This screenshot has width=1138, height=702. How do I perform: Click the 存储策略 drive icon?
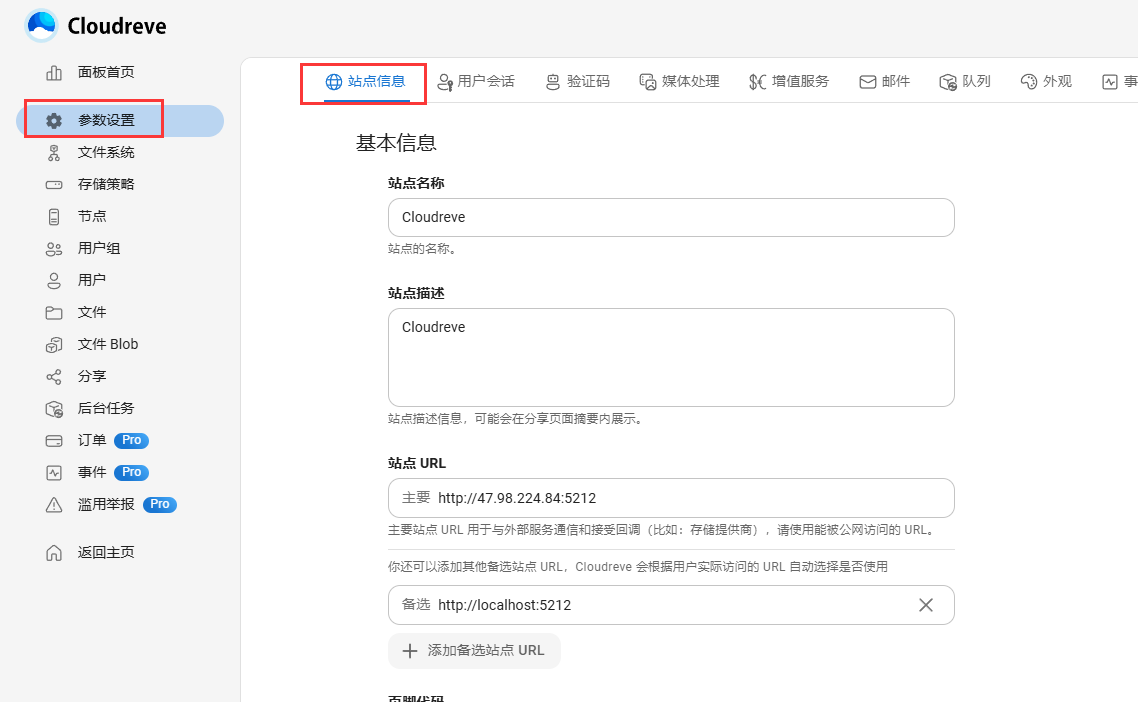pyautogui.click(x=54, y=184)
